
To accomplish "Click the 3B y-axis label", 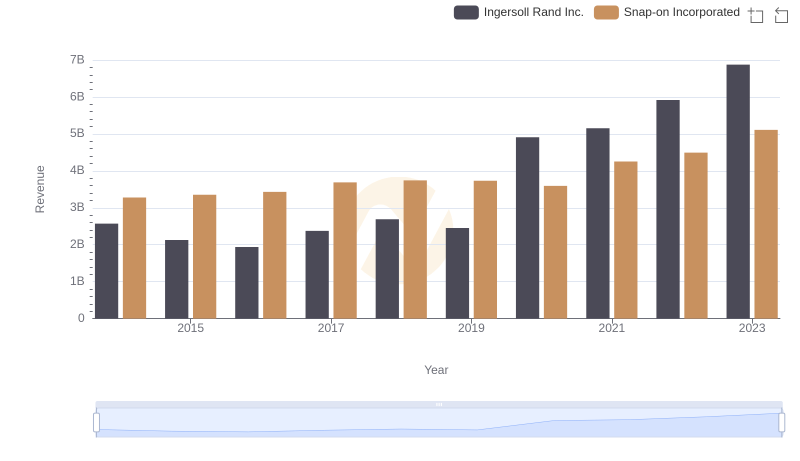I will click(77, 208).
